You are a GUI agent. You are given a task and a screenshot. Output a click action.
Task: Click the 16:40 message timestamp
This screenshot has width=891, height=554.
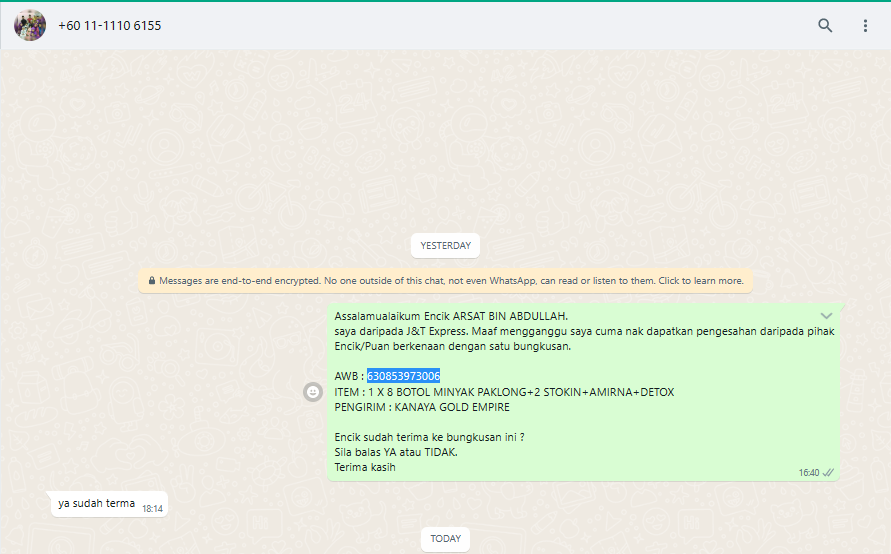(x=808, y=472)
